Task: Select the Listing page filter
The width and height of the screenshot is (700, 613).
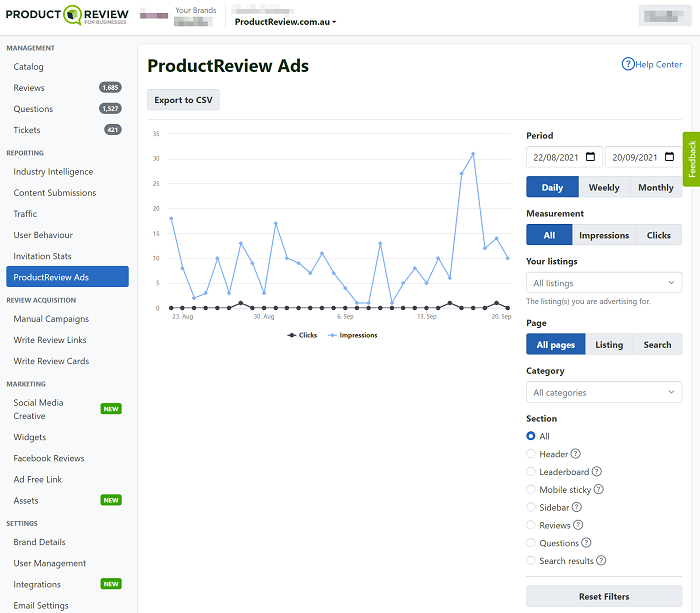Action: pos(609,344)
